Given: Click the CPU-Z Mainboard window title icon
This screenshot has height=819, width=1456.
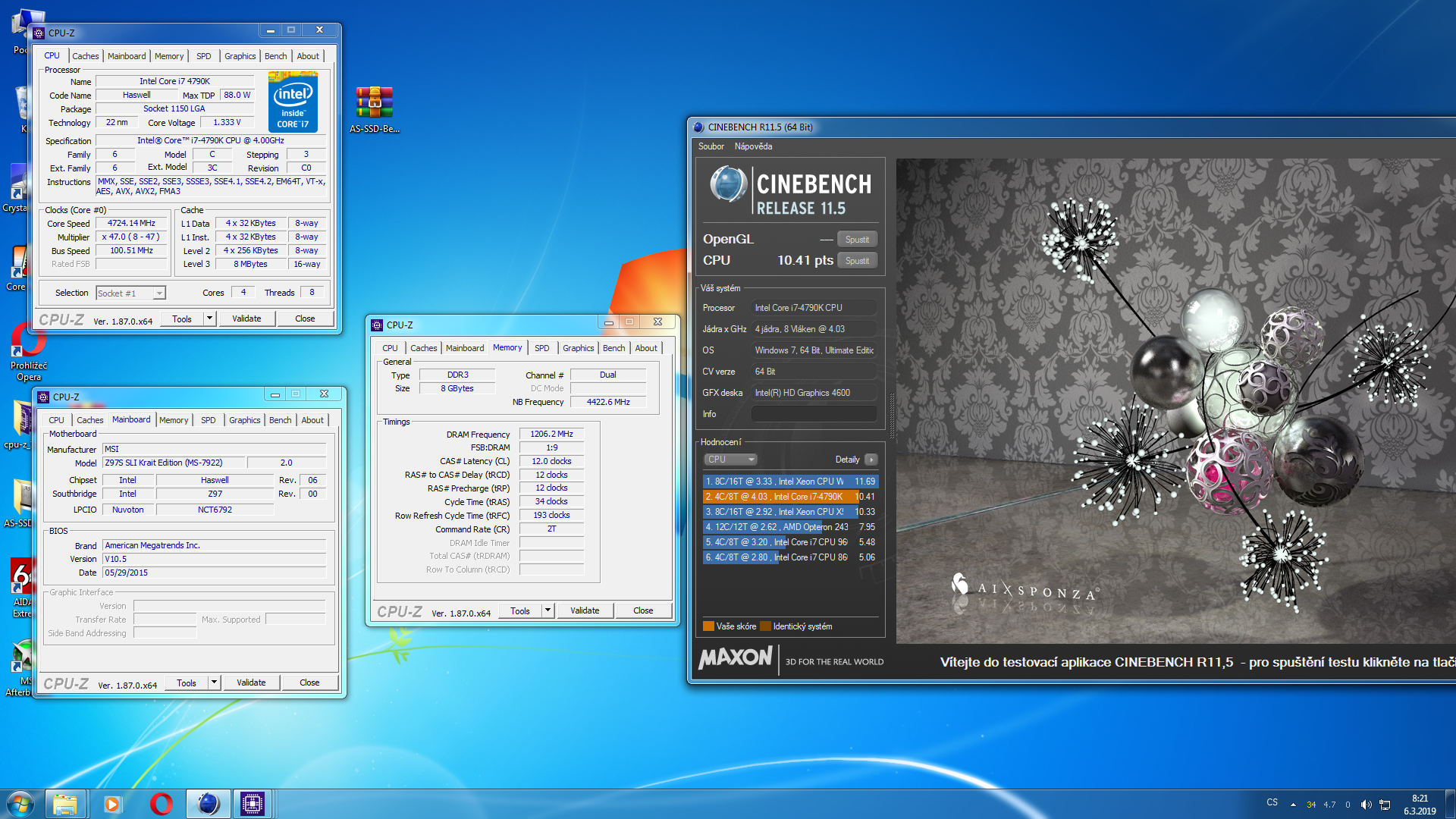Looking at the screenshot, I should point(43,397).
